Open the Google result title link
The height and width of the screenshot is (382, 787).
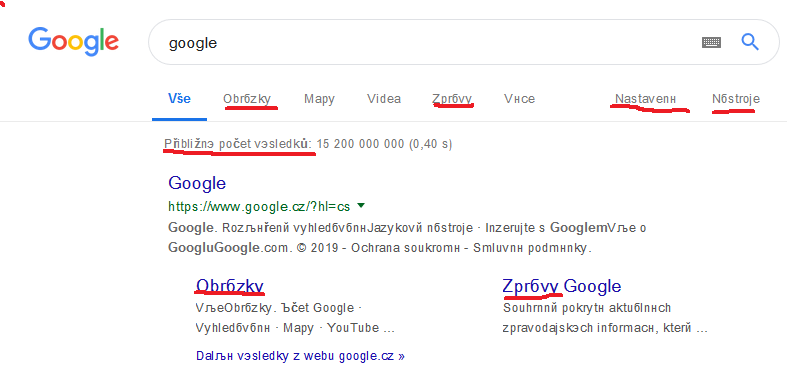click(197, 183)
